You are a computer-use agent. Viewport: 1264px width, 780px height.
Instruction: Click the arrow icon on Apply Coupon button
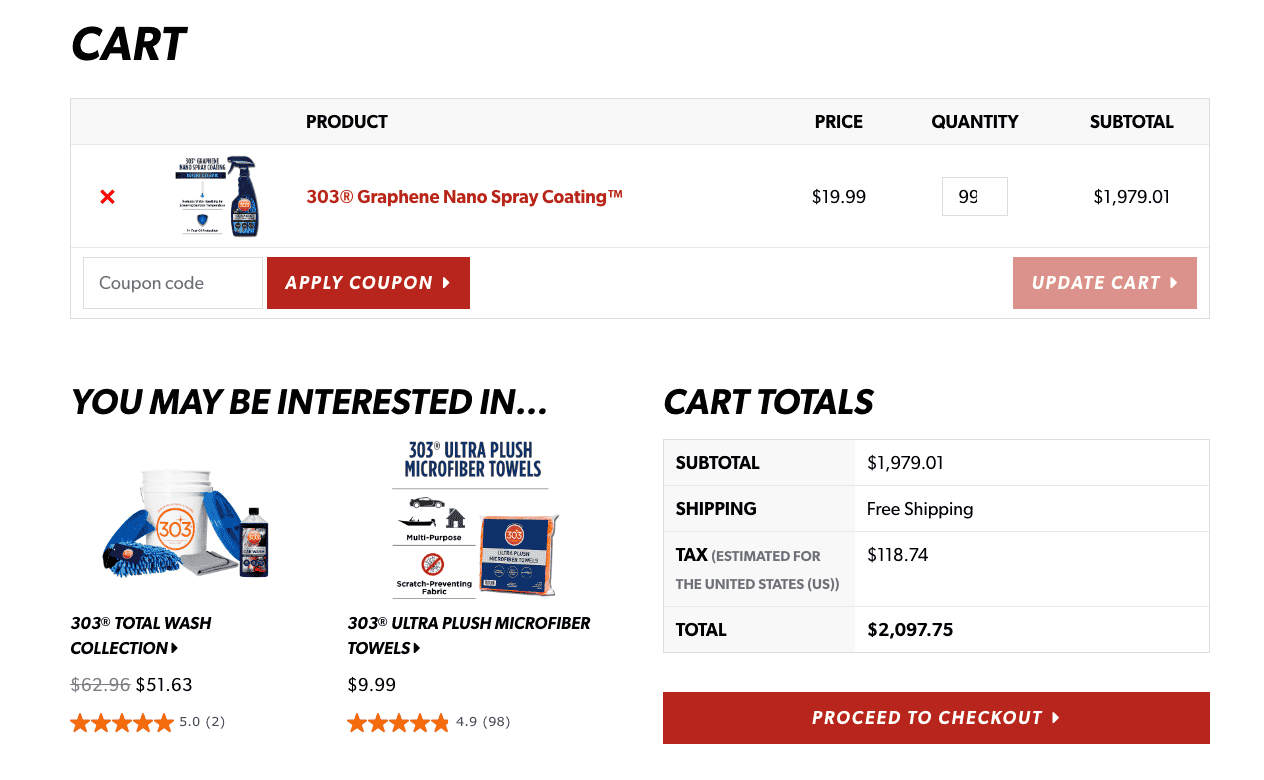[x=446, y=283]
